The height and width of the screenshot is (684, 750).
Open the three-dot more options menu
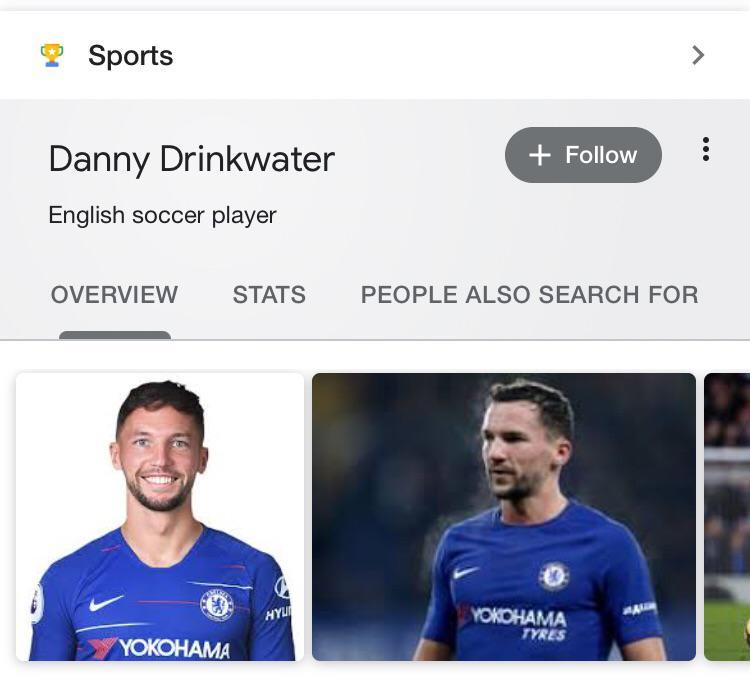pyautogui.click(x=706, y=150)
